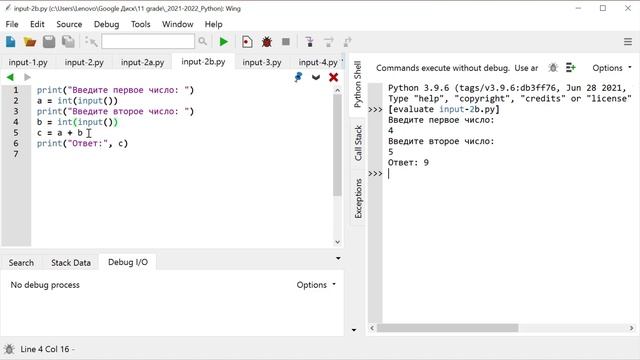The height and width of the screenshot is (360, 640).
Task: Select the Debug I/O tab
Action: pos(128,262)
